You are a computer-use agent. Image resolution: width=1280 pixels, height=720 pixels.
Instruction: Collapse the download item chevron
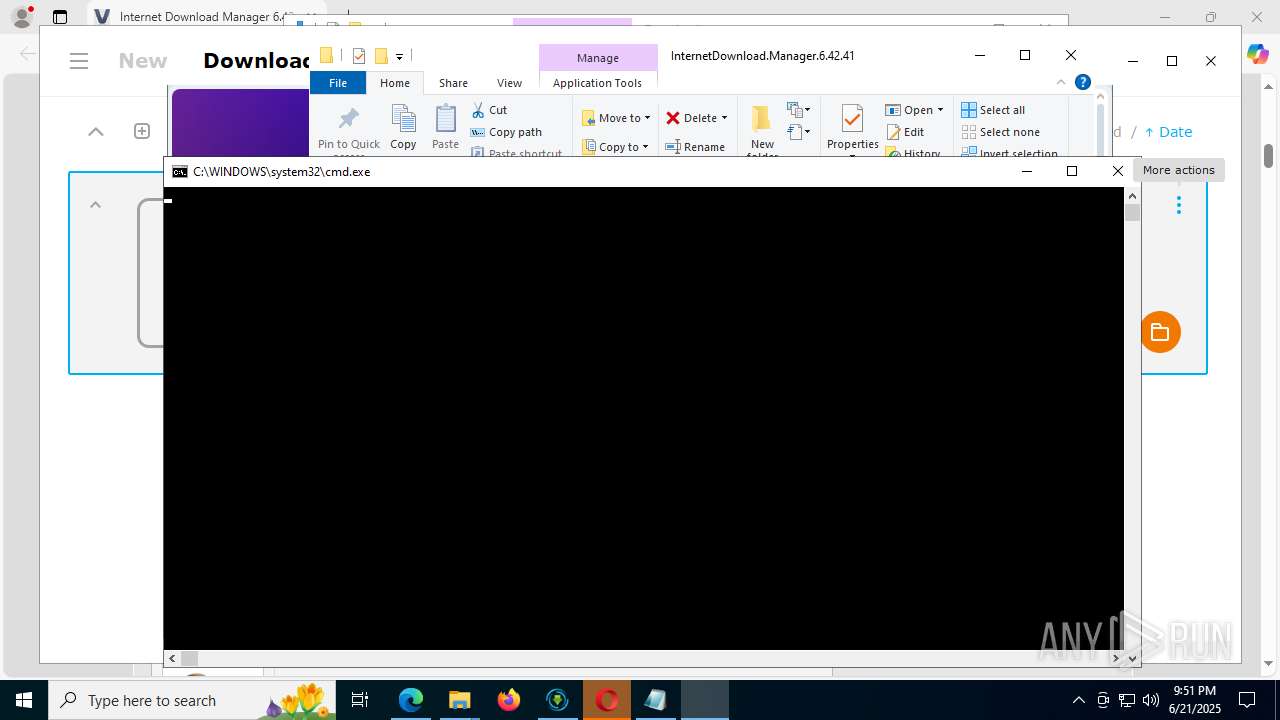[x=95, y=205]
